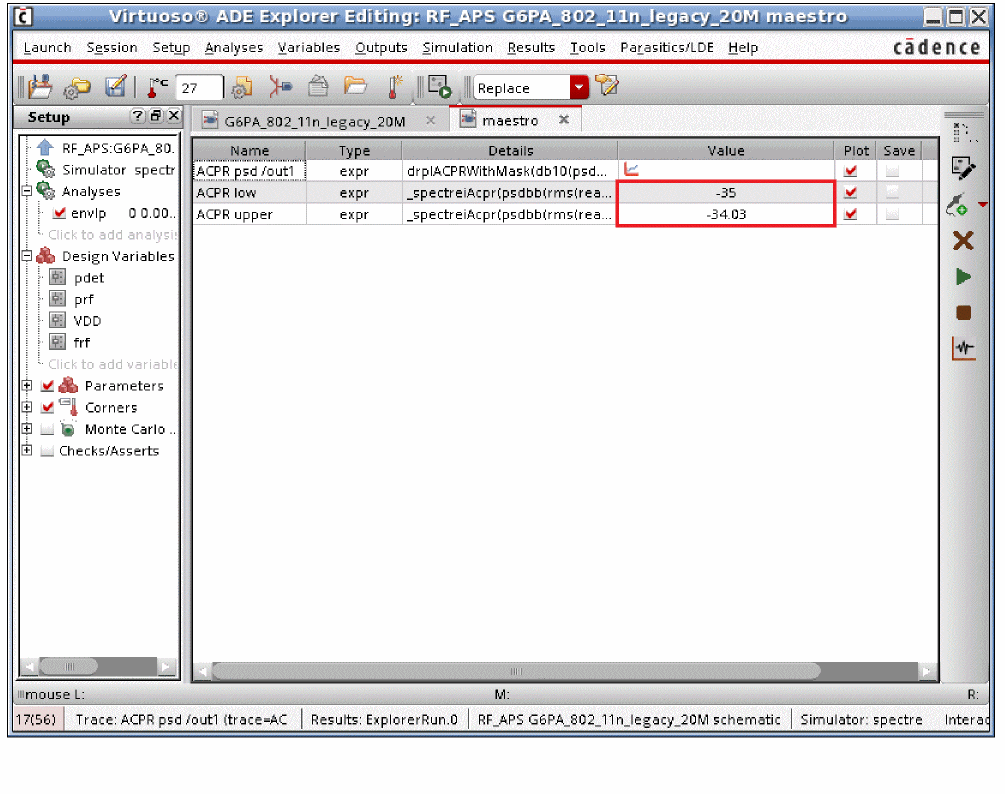The height and width of the screenshot is (794, 1005).
Task: Click the checked notepad toolbar icon
Action: [116, 87]
